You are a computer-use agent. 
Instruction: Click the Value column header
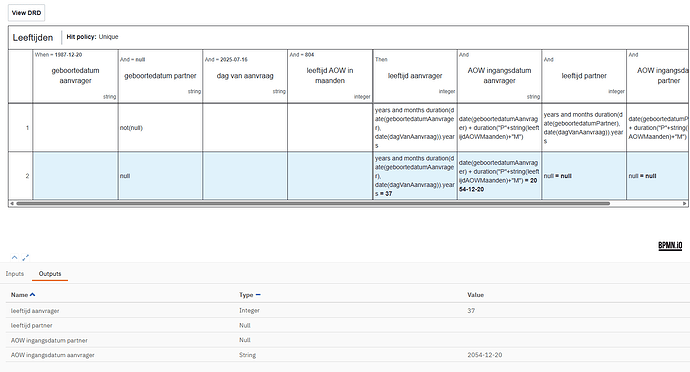tap(475, 295)
